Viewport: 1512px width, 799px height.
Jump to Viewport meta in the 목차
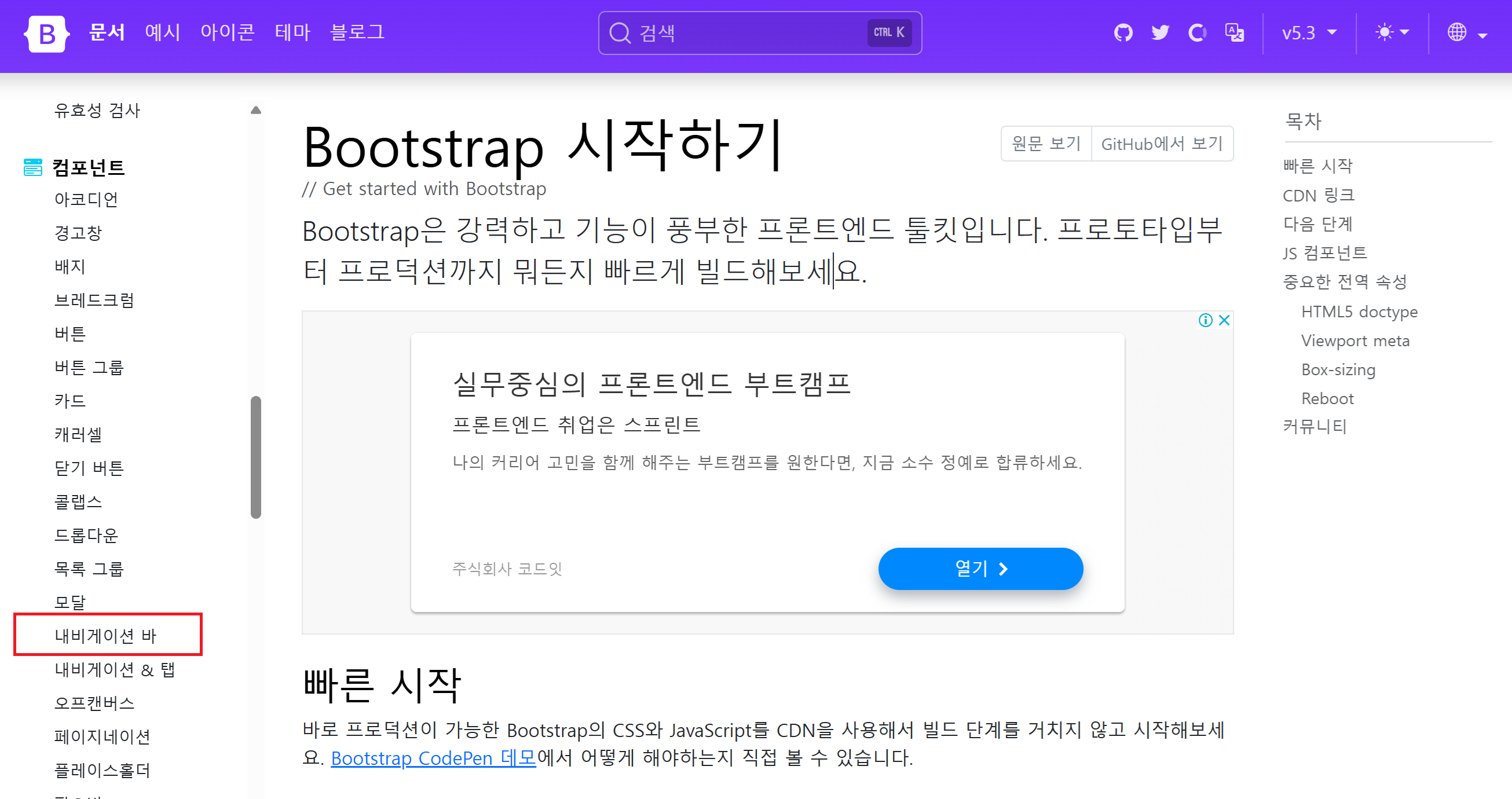[x=1355, y=341]
